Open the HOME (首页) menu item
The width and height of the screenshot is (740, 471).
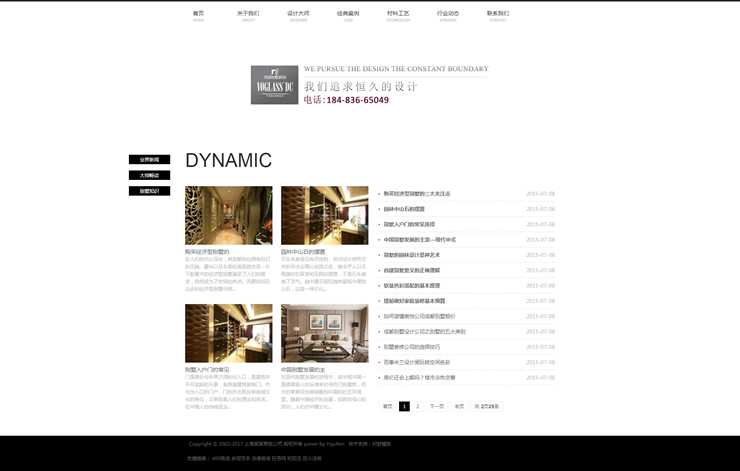pos(198,15)
